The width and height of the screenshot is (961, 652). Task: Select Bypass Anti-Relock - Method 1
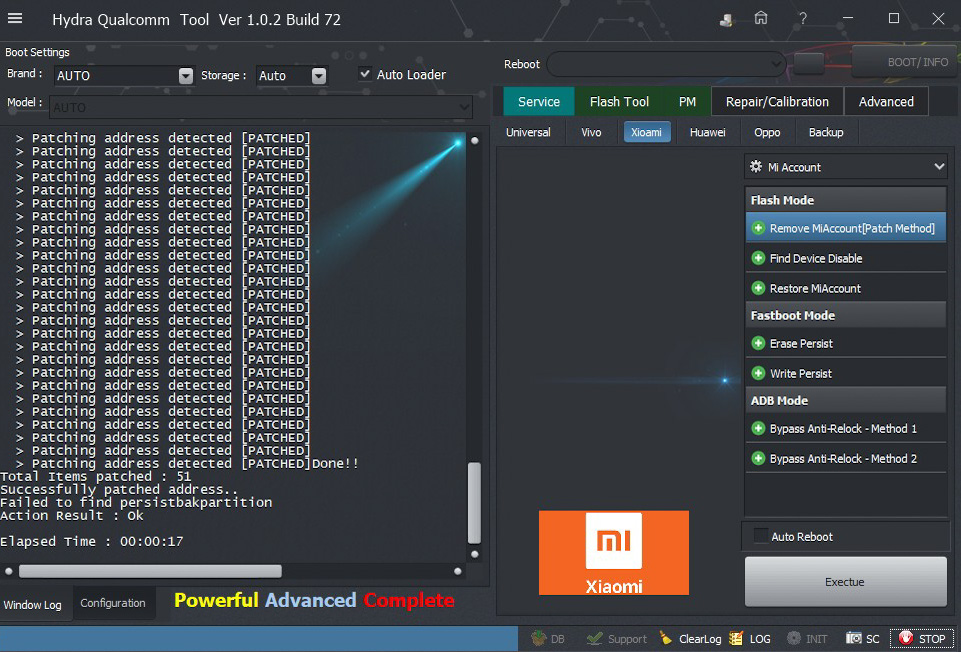tap(846, 428)
